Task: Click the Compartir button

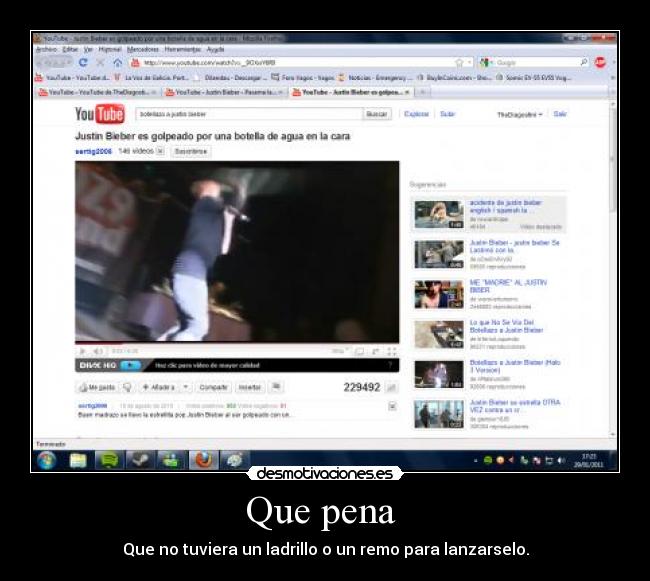Action: 213,387
